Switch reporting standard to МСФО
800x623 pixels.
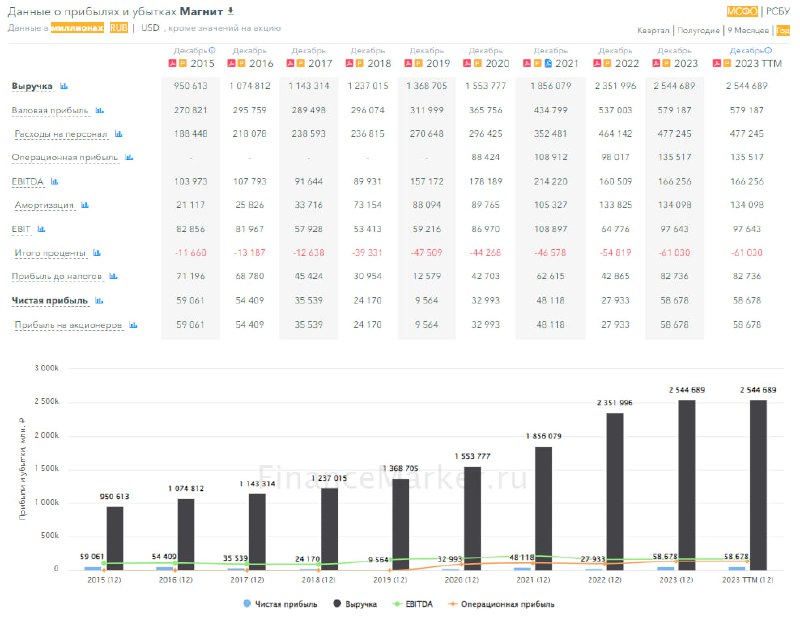[742, 11]
